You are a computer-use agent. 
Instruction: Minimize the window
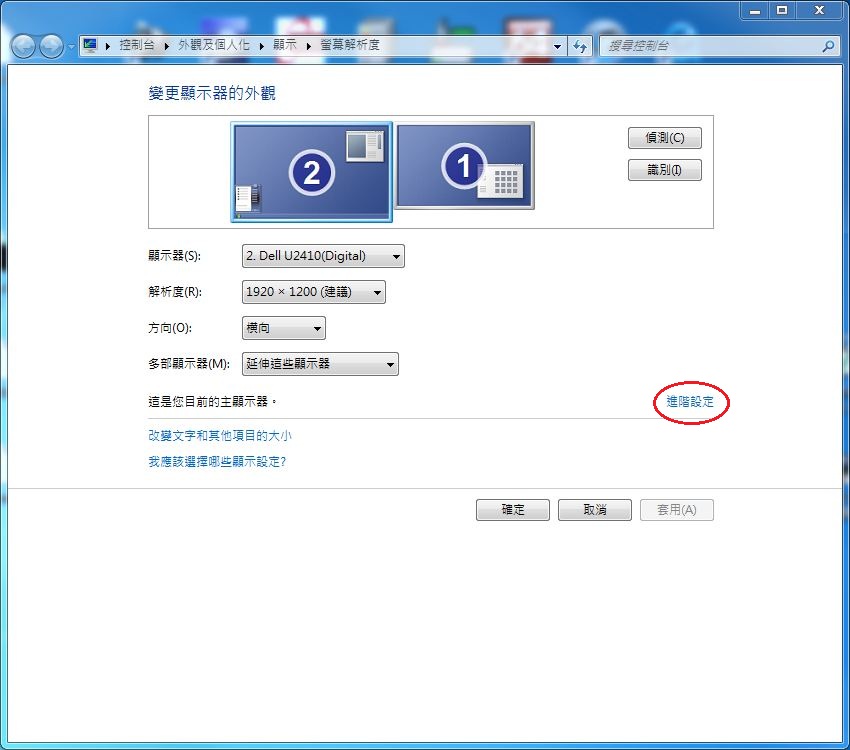[755, 11]
